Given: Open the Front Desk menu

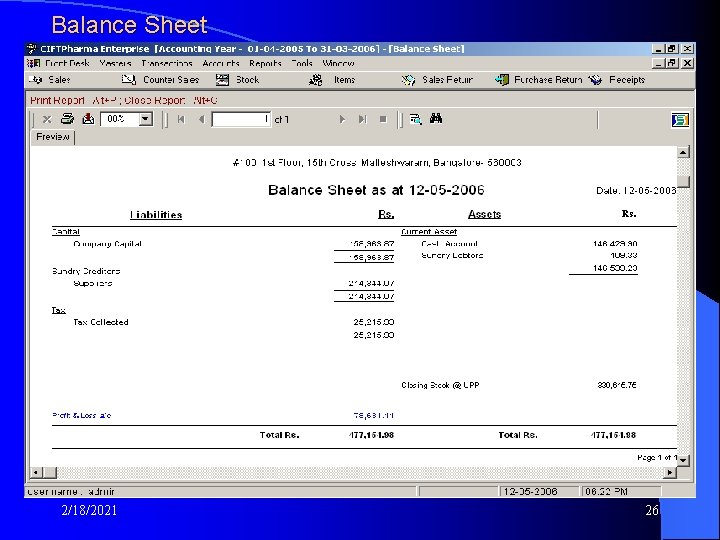Looking at the screenshot, I should [67, 63].
